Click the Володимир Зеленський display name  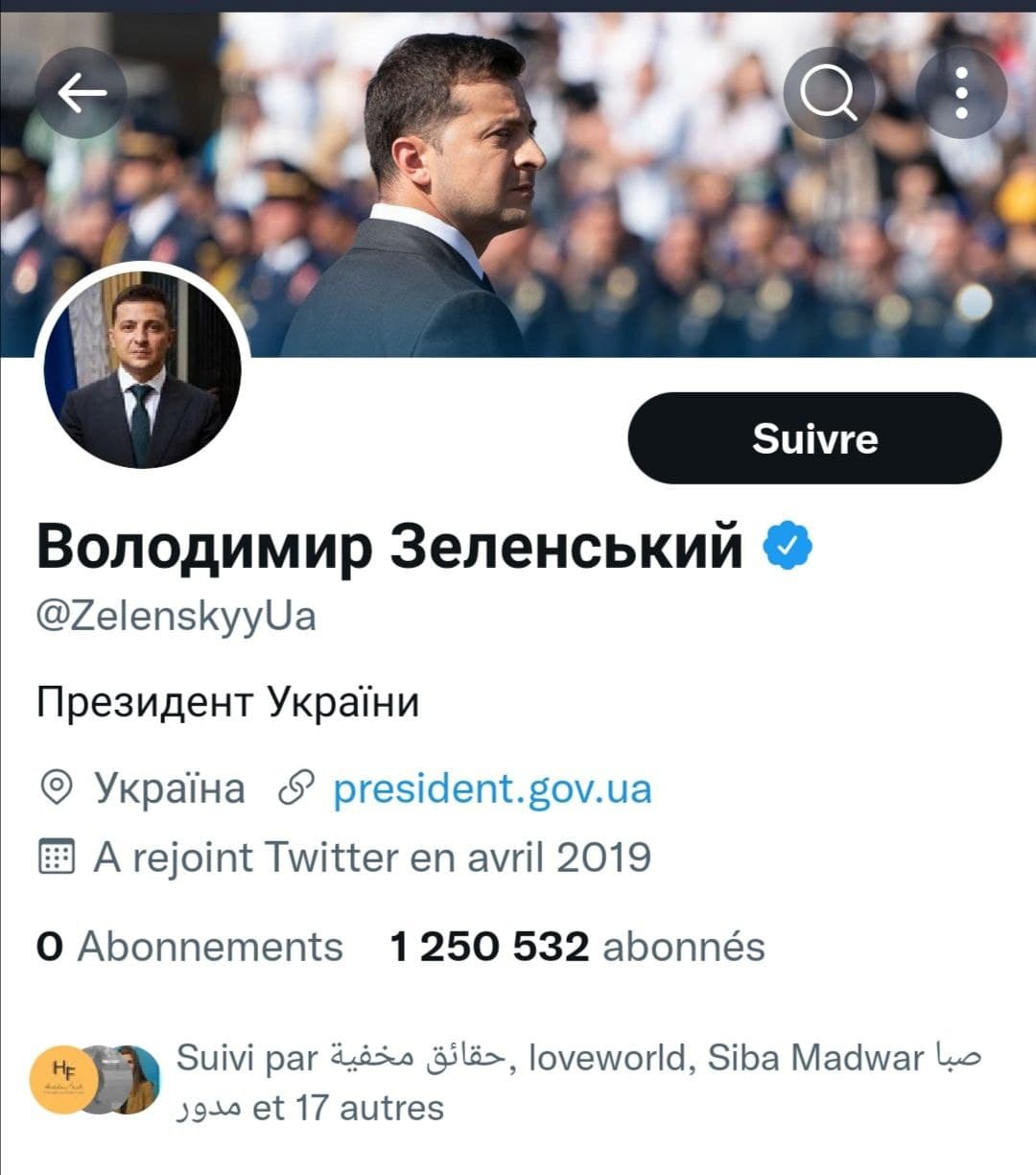(x=389, y=546)
